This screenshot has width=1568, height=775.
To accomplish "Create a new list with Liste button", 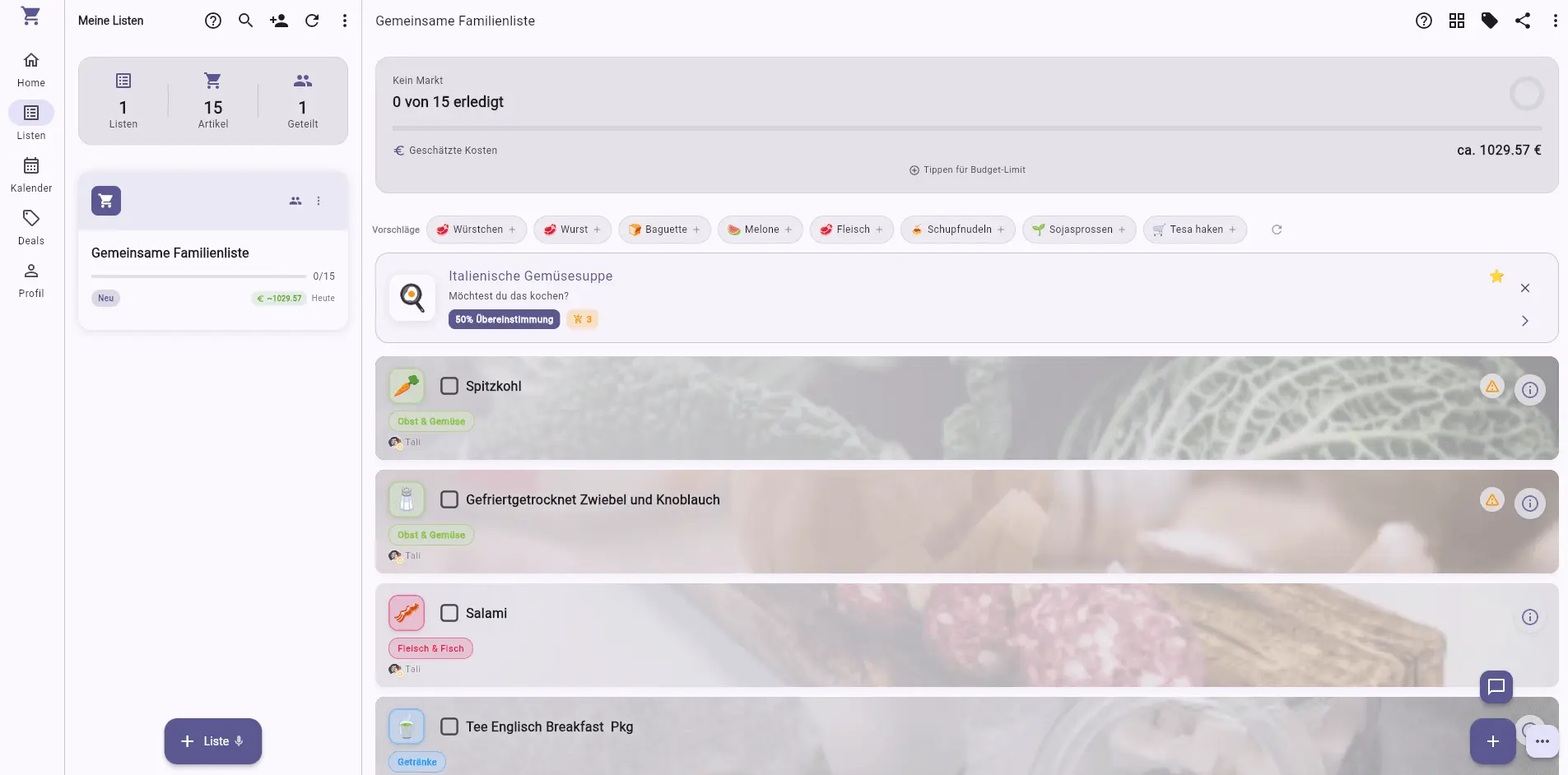I will [x=213, y=741].
